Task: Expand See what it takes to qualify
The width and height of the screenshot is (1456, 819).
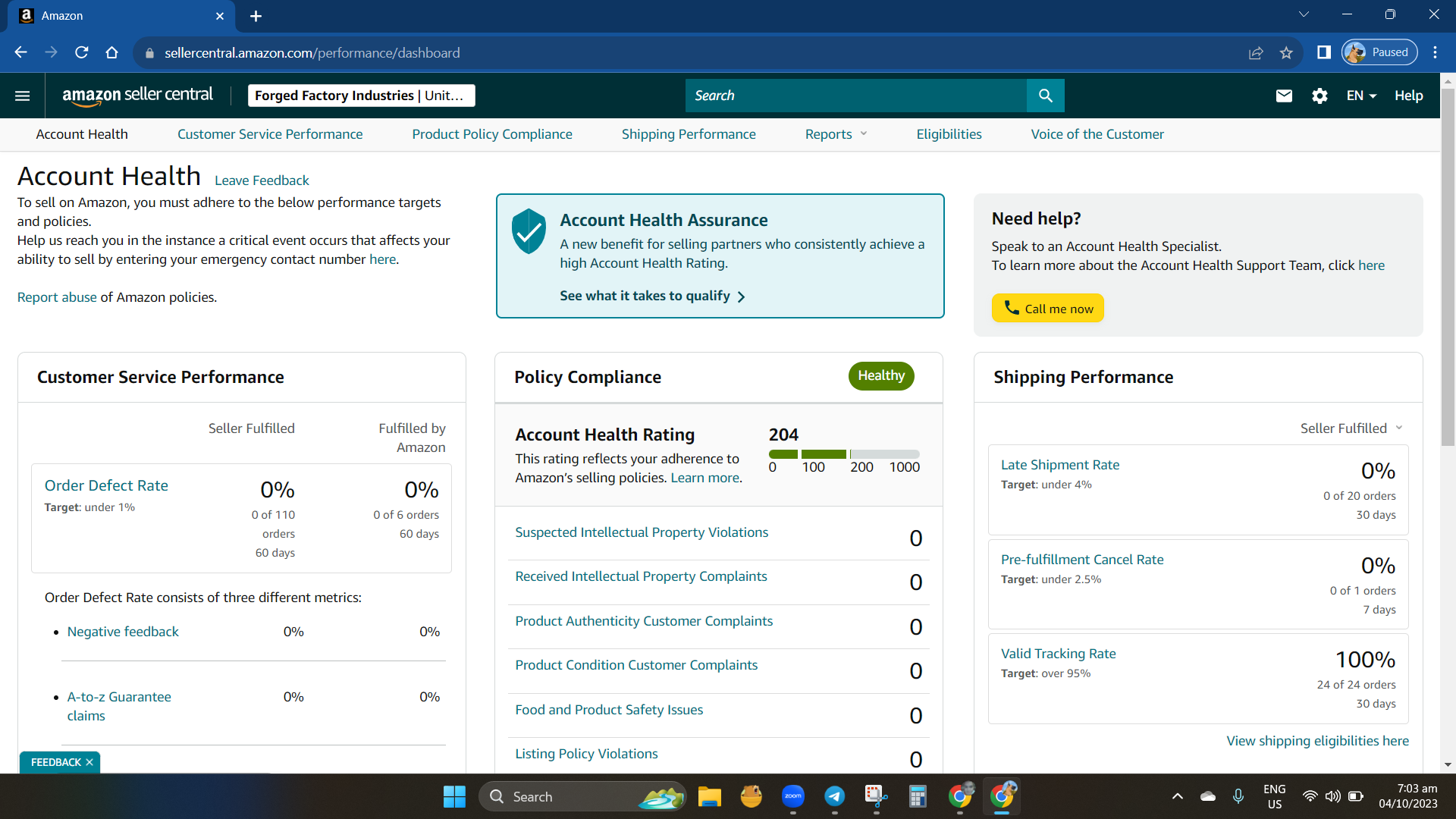Action: pos(652,296)
